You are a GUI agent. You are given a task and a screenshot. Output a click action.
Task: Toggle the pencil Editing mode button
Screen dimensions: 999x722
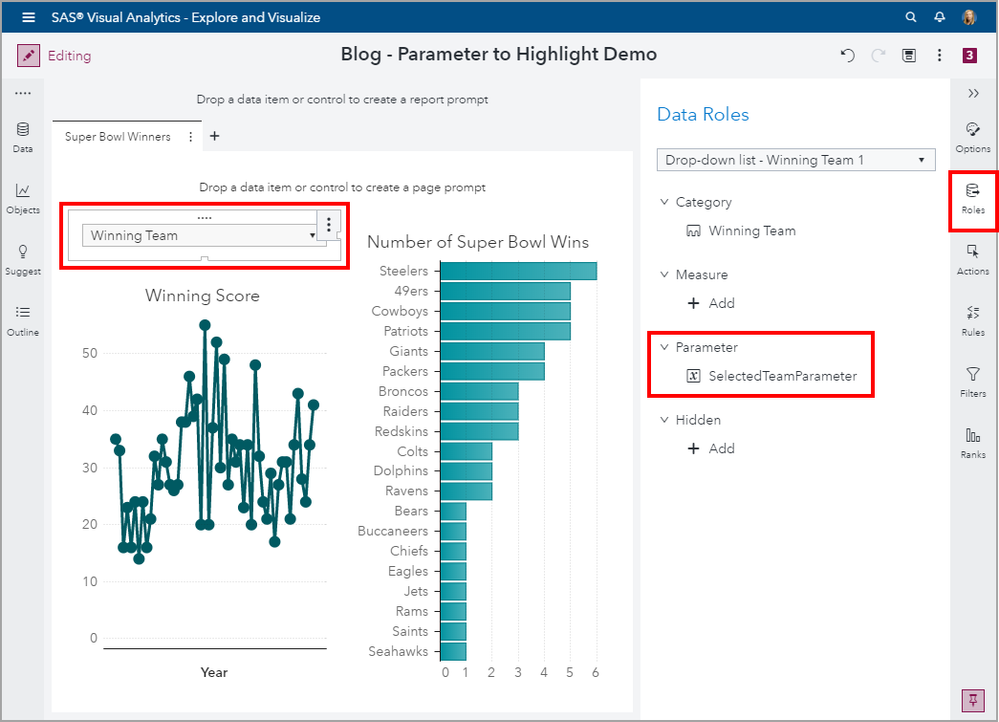(29, 56)
